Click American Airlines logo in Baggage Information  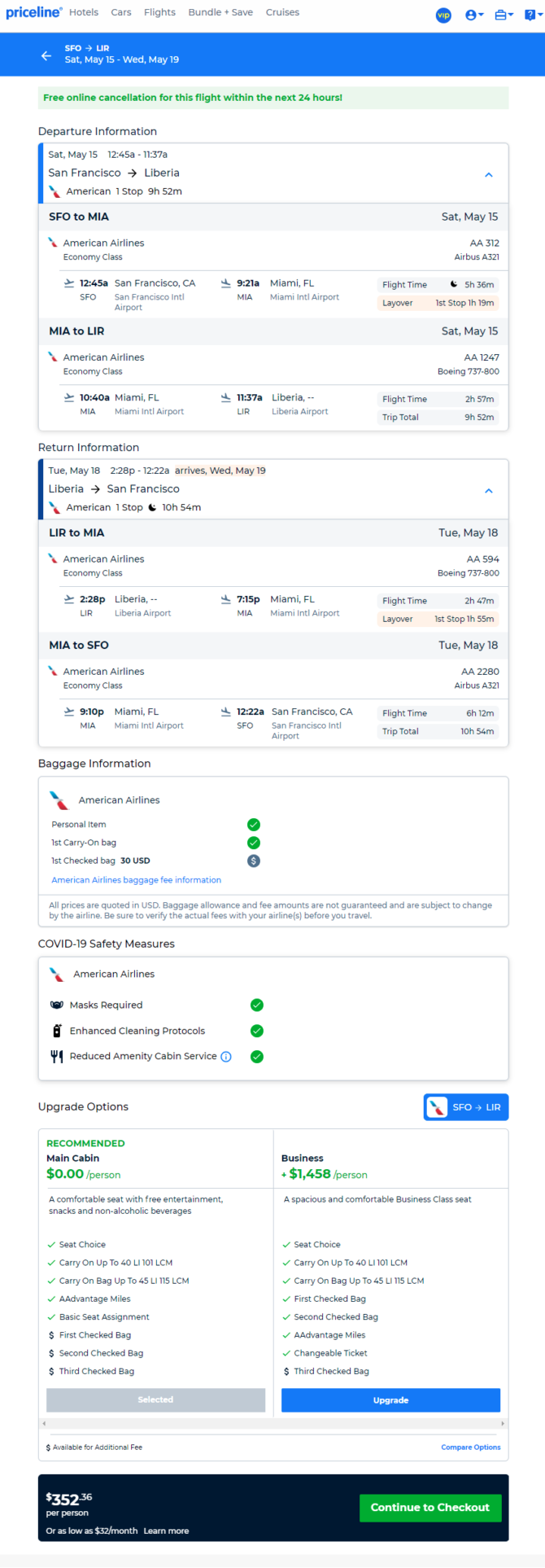pyautogui.click(x=59, y=800)
